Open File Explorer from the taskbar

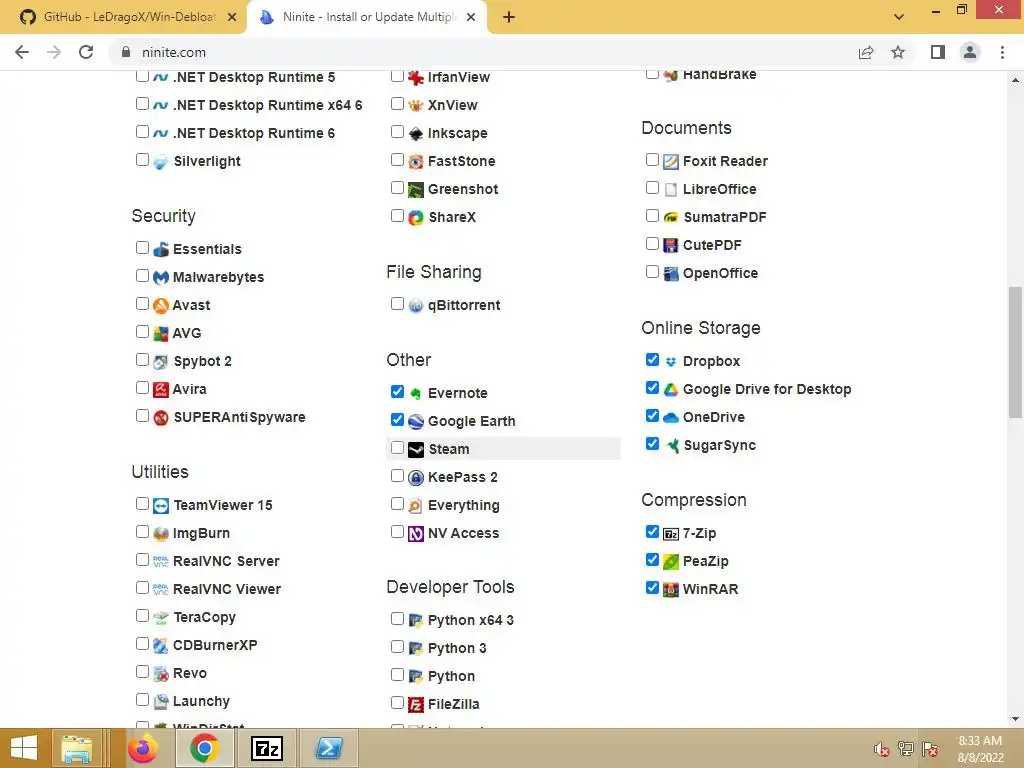[x=76, y=748]
